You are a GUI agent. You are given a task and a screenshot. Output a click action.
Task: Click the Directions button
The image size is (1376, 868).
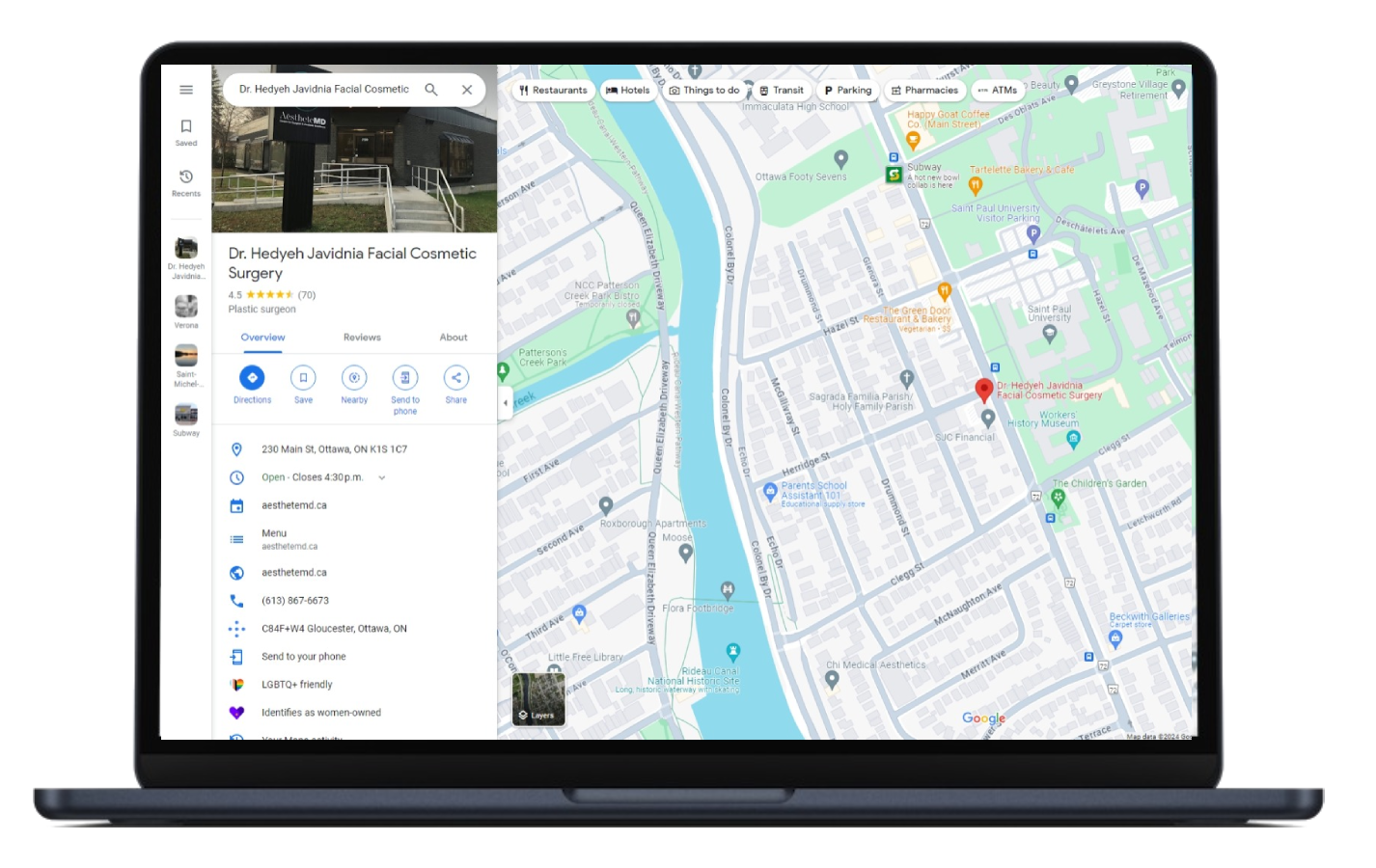pos(252,378)
